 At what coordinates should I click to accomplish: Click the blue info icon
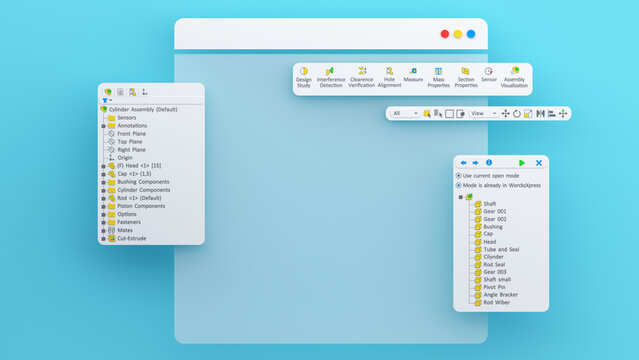(x=489, y=163)
